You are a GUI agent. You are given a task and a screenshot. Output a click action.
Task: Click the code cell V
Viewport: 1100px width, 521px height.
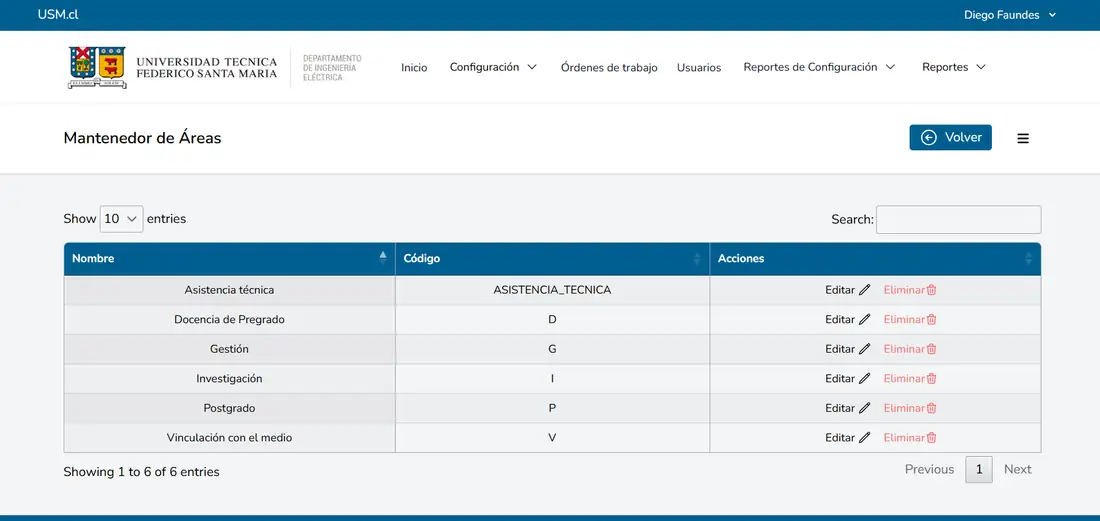click(x=552, y=438)
